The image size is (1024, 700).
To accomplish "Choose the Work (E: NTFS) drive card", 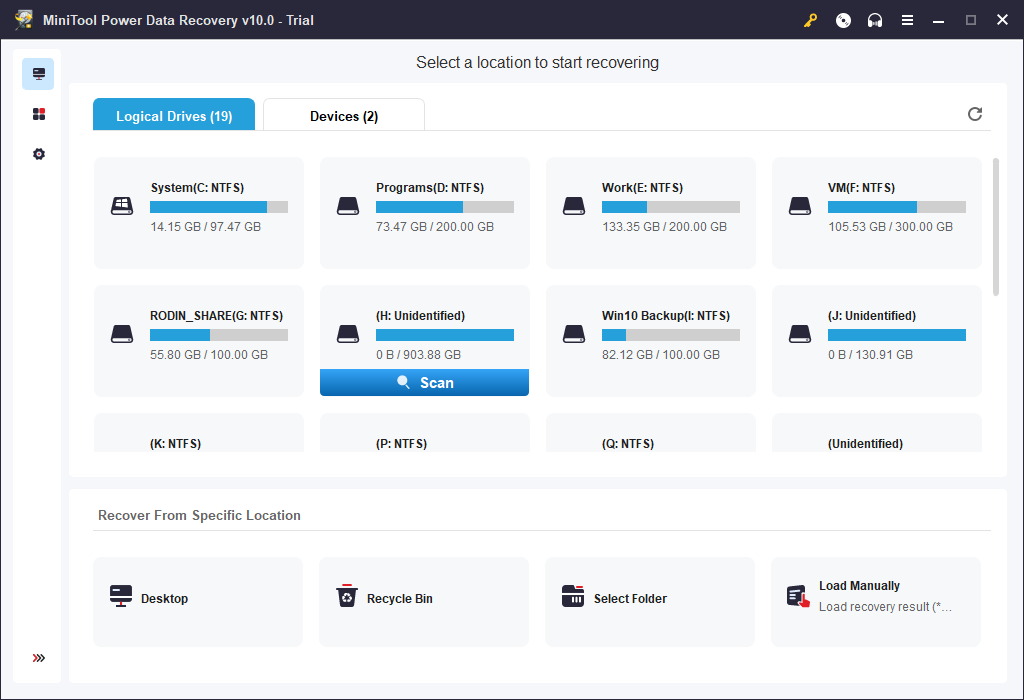I will (650, 212).
